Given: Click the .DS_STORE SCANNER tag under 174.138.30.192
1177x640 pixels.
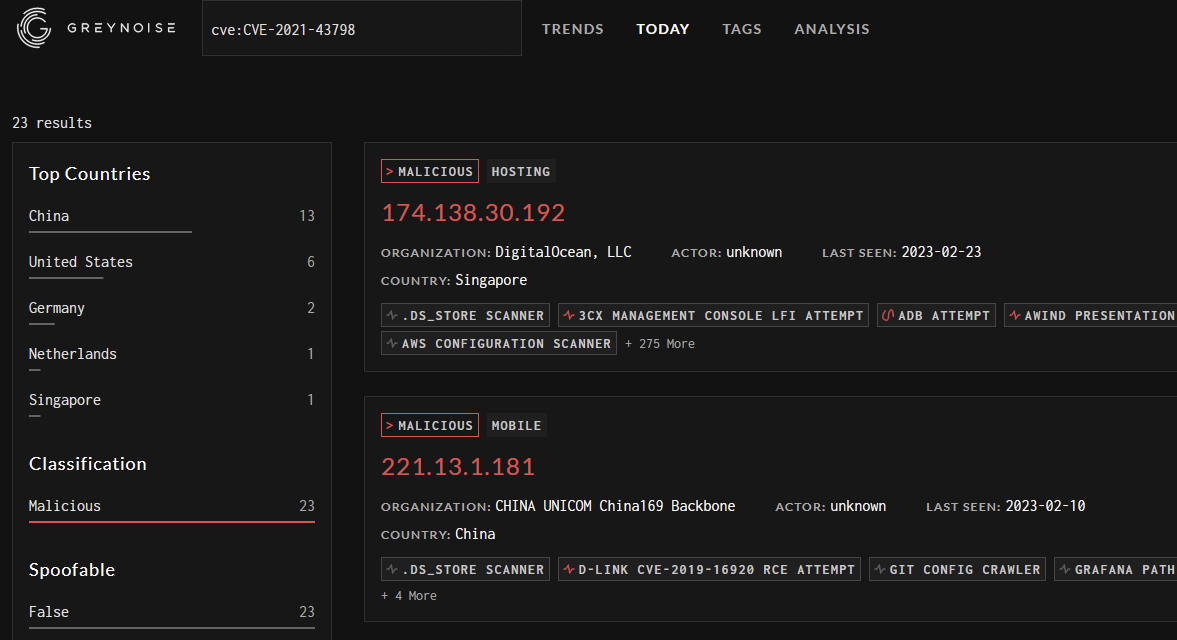Looking at the screenshot, I should pyautogui.click(x=465, y=316).
